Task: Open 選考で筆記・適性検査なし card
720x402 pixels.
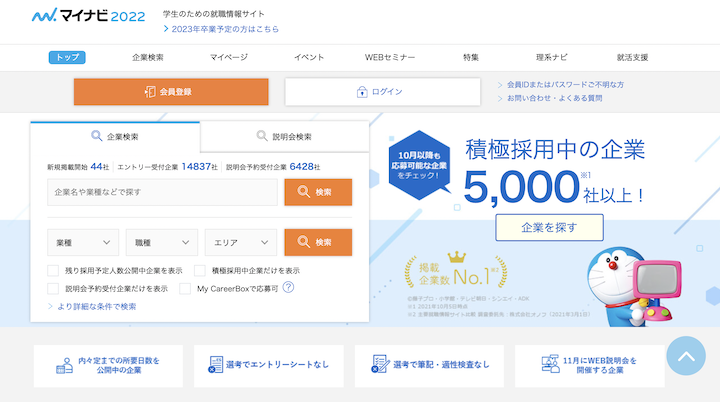Action: 429,366
